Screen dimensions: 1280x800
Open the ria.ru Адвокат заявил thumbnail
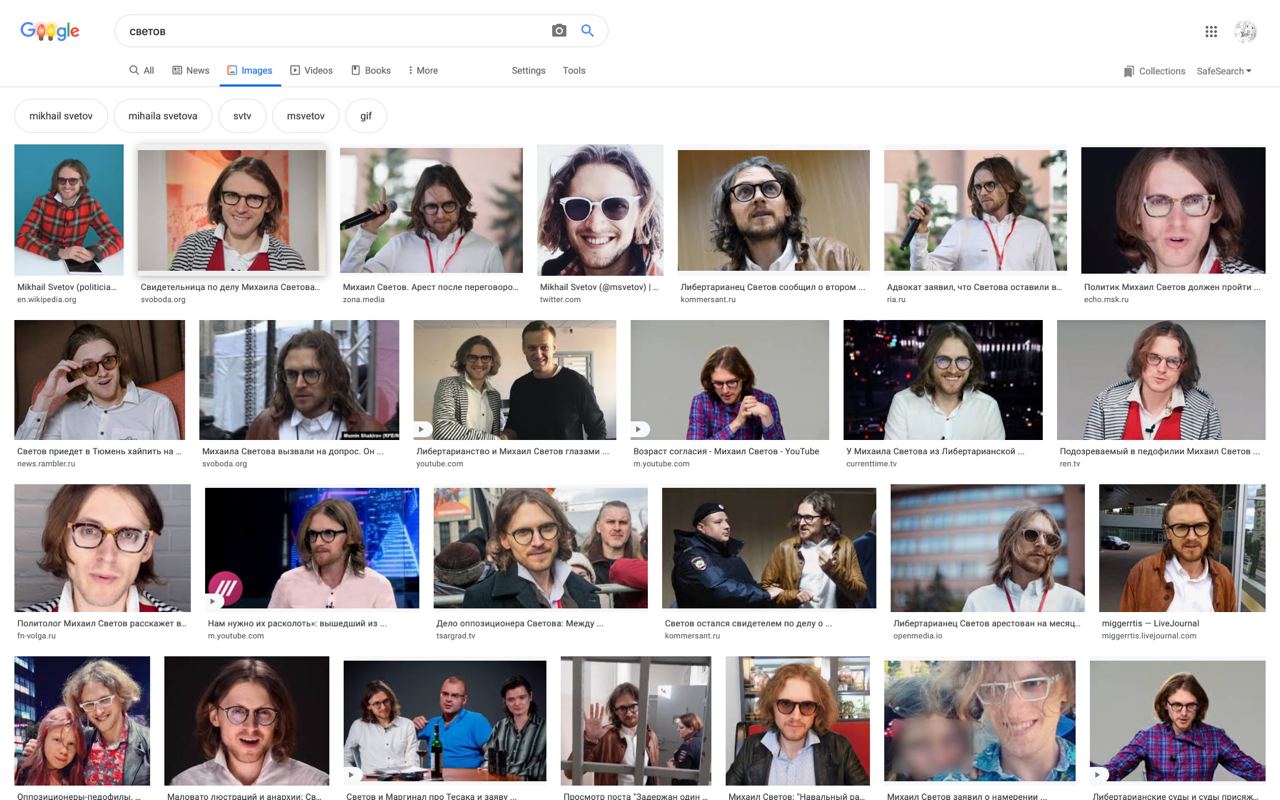975,210
